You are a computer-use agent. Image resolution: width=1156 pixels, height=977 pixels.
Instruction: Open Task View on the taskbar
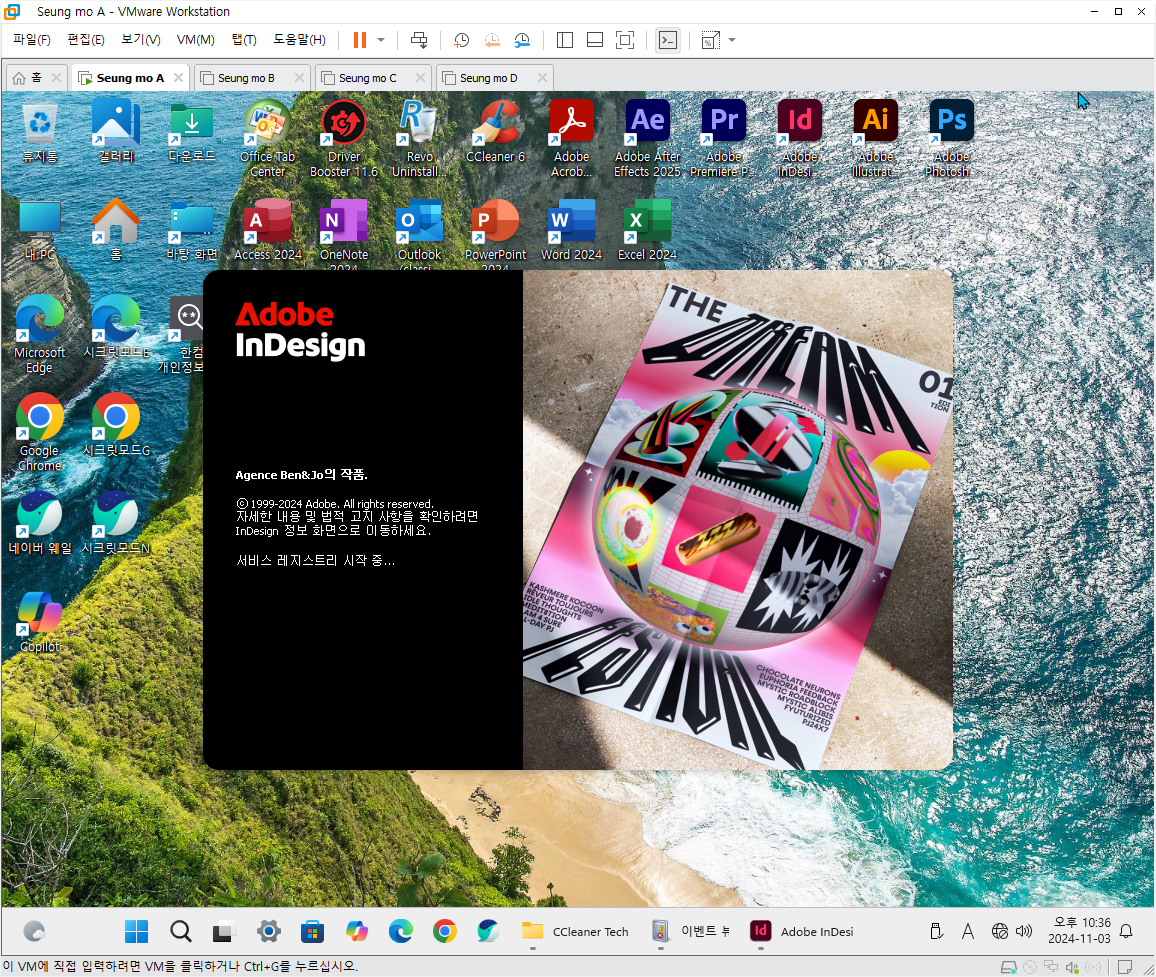click(x=223, y=931)
